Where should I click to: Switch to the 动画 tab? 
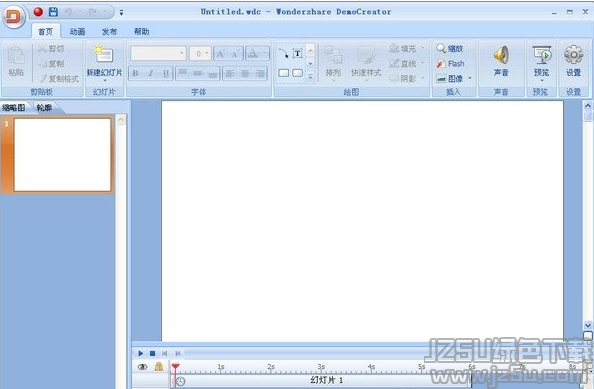pyautogui.click(x=77, y=31)
